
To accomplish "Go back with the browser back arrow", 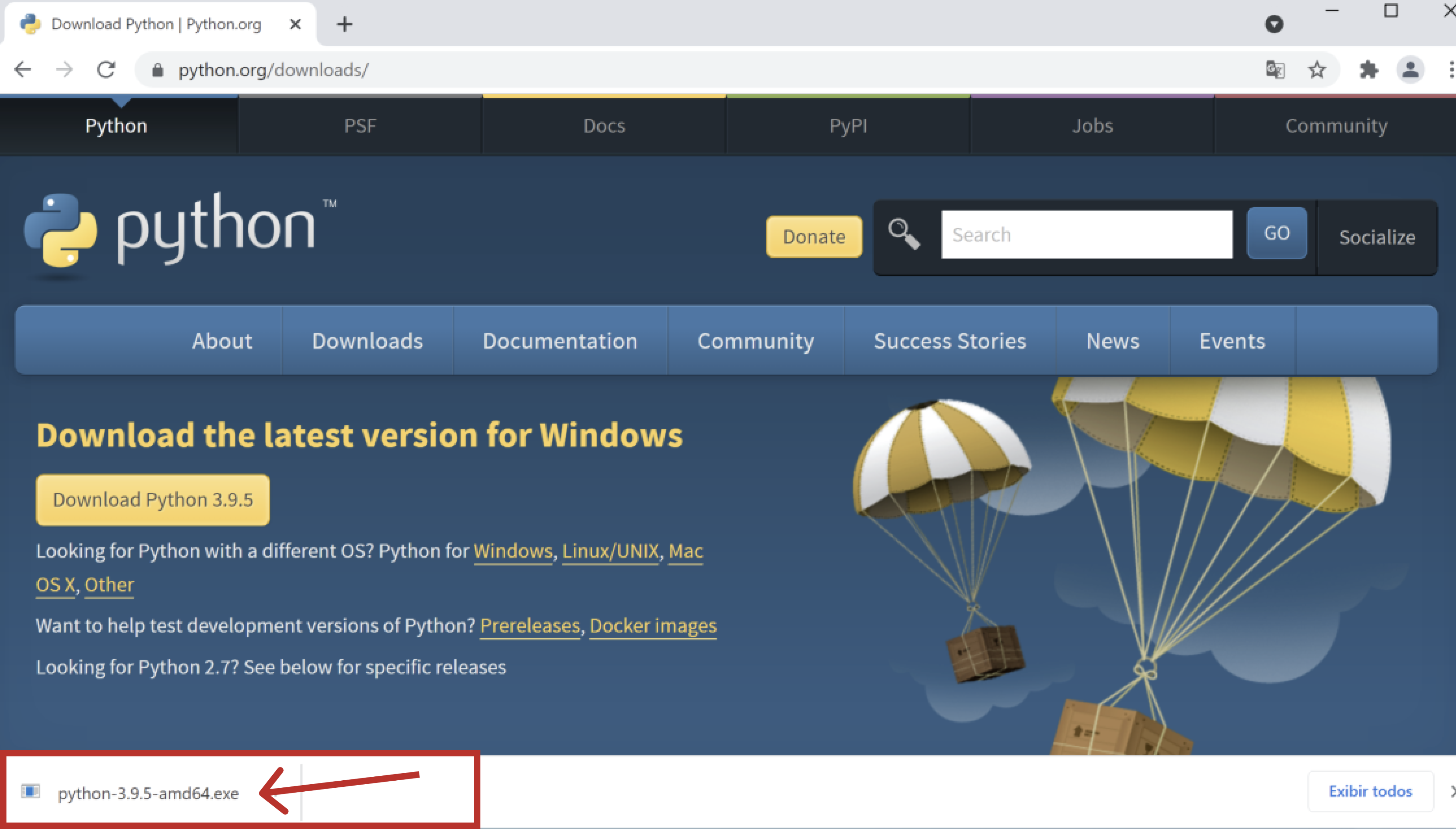I will coord(23,69).
